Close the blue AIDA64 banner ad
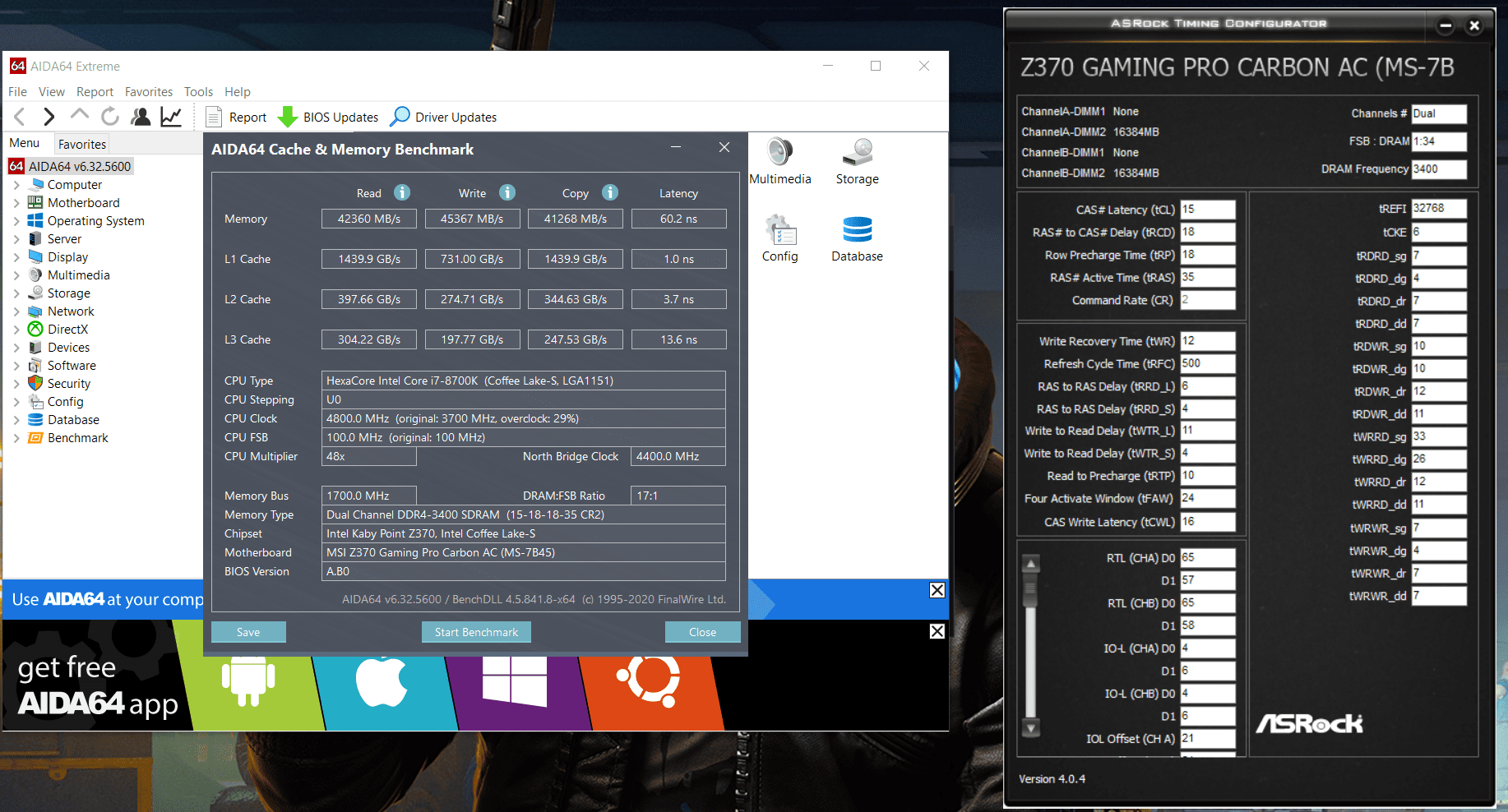Screen dimensions: 1508x812 coord(937,590)
